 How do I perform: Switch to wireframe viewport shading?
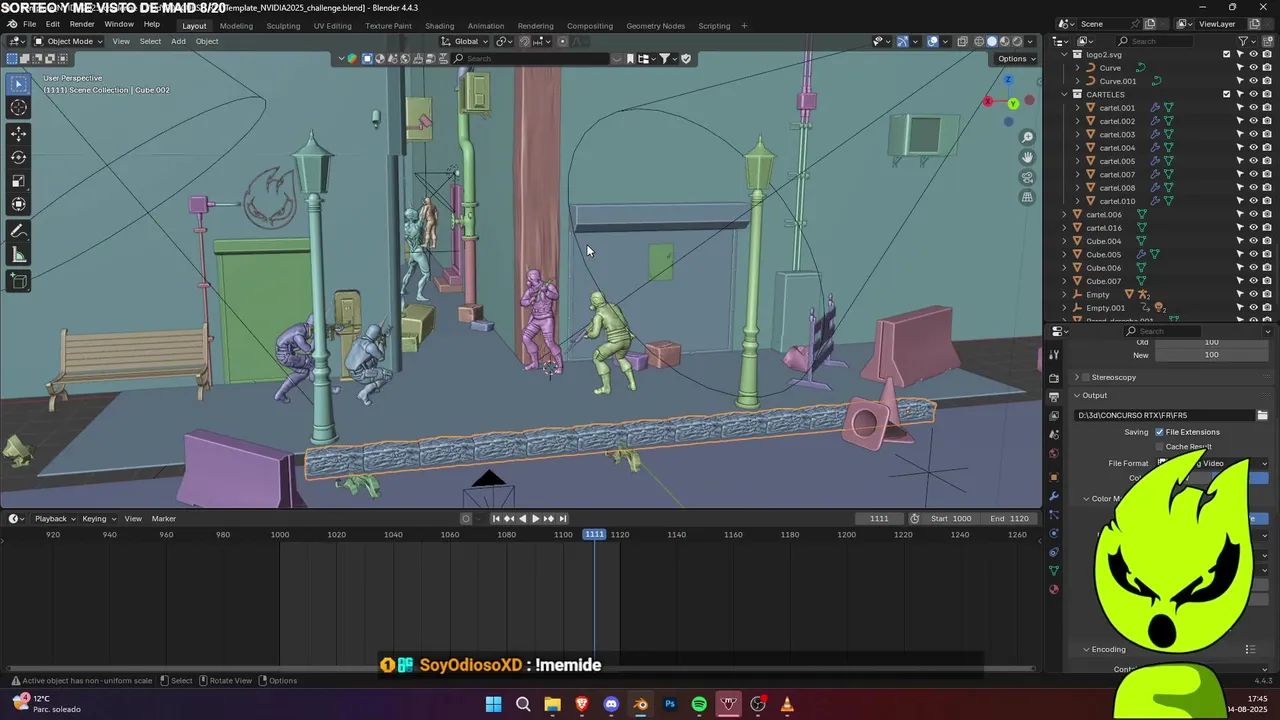[x=979, y=41]
